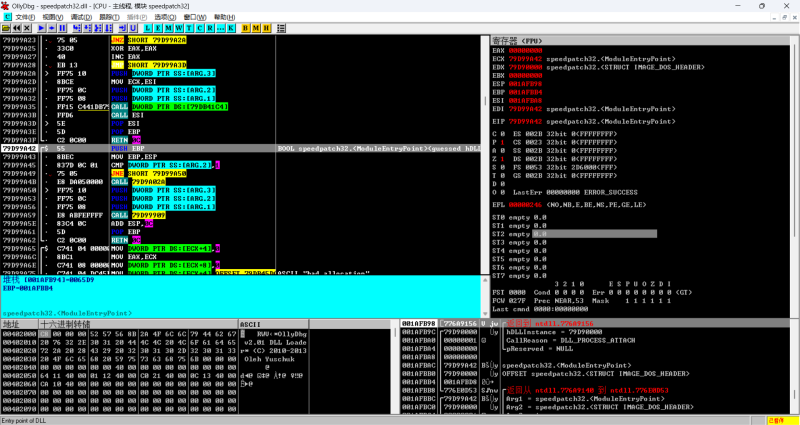The image size is (800, 425).
Task: Select the PUSH EBP line at 79D99A42
Action: click(x=240, y=148)
